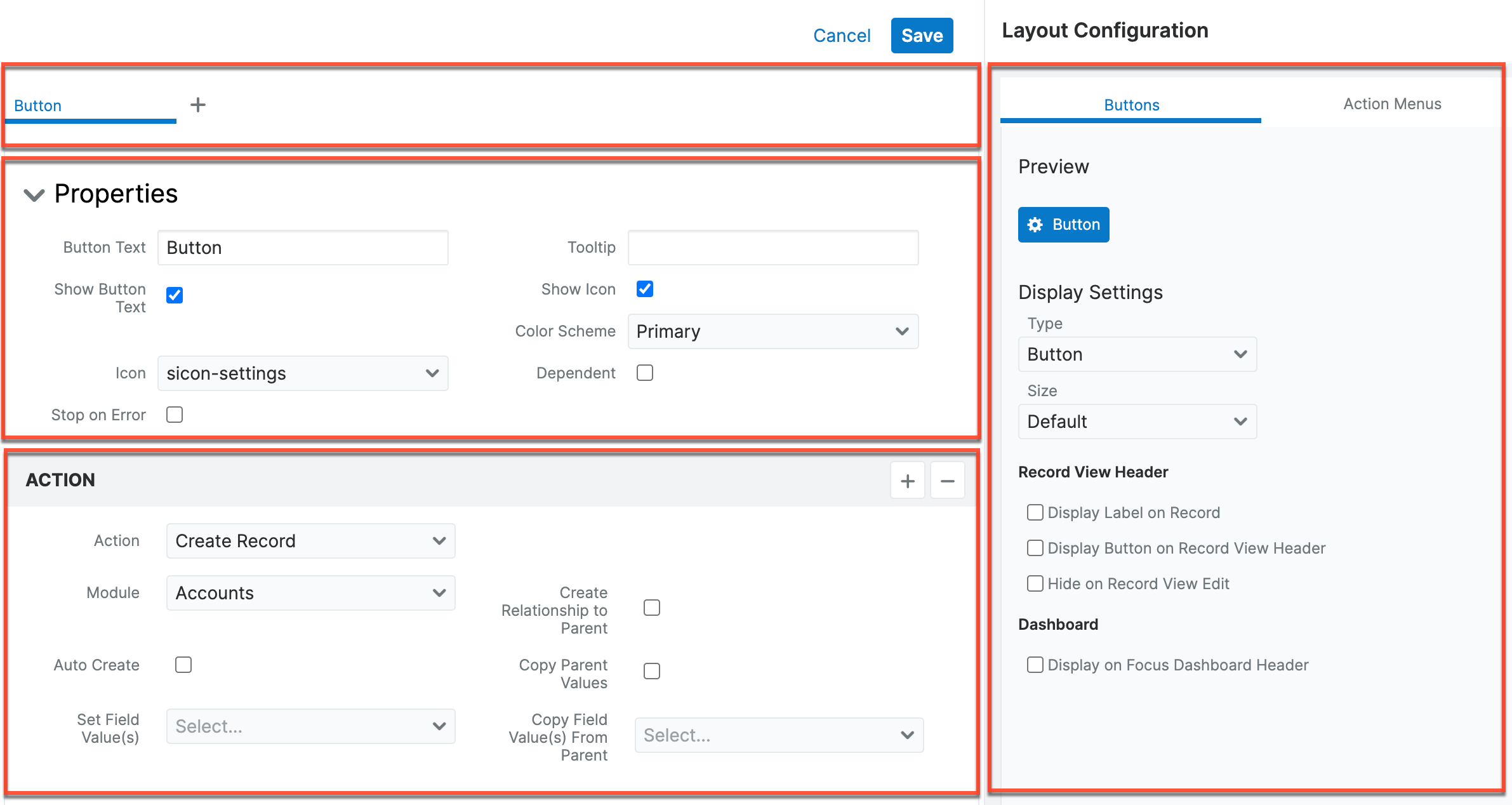Uncheck the Show Icon checkbox
Viewport: 1512px width, 805px height.
[644, 289]
